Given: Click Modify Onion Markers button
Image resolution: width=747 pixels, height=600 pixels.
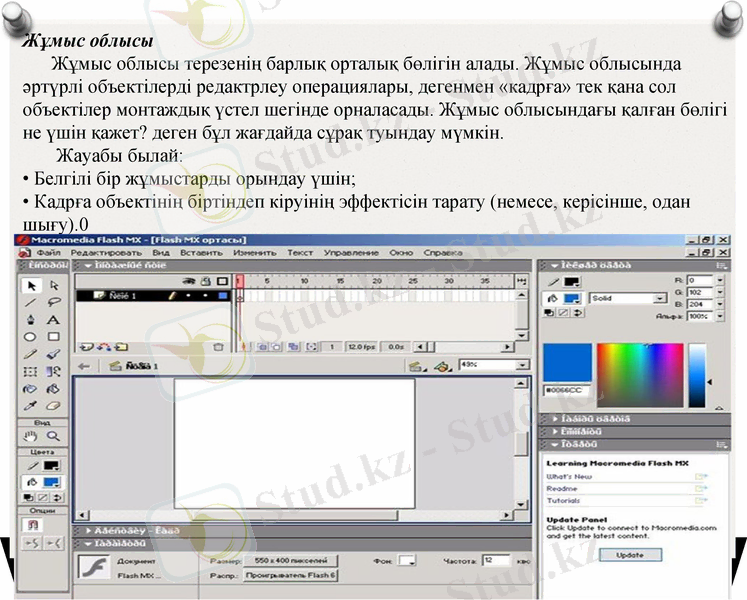Looking at the screenshot, I should 312,347.
